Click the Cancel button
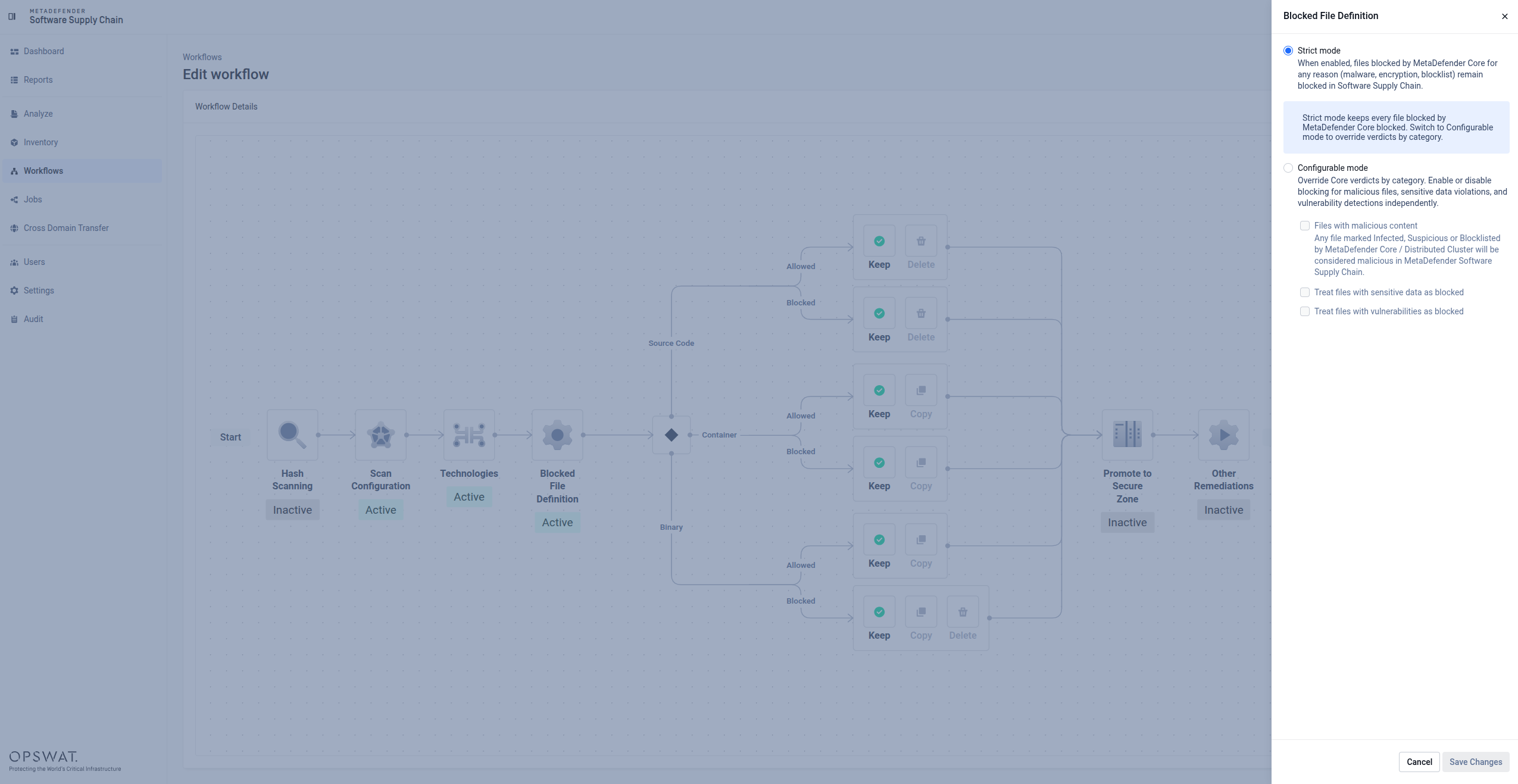Viewport: 1518px width, 784px height. tap(1419, 762)
